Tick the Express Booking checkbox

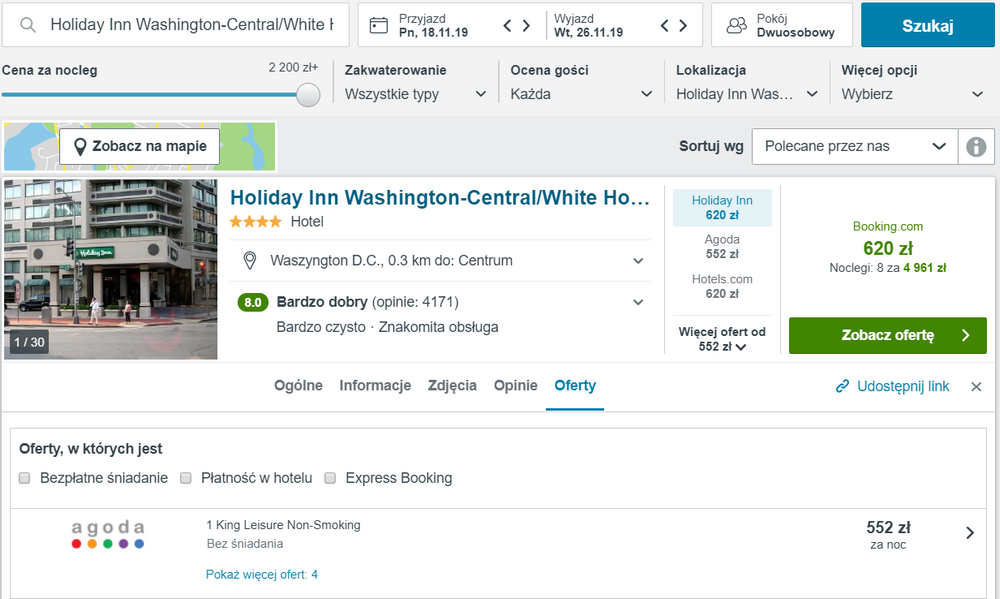(330, 478)
